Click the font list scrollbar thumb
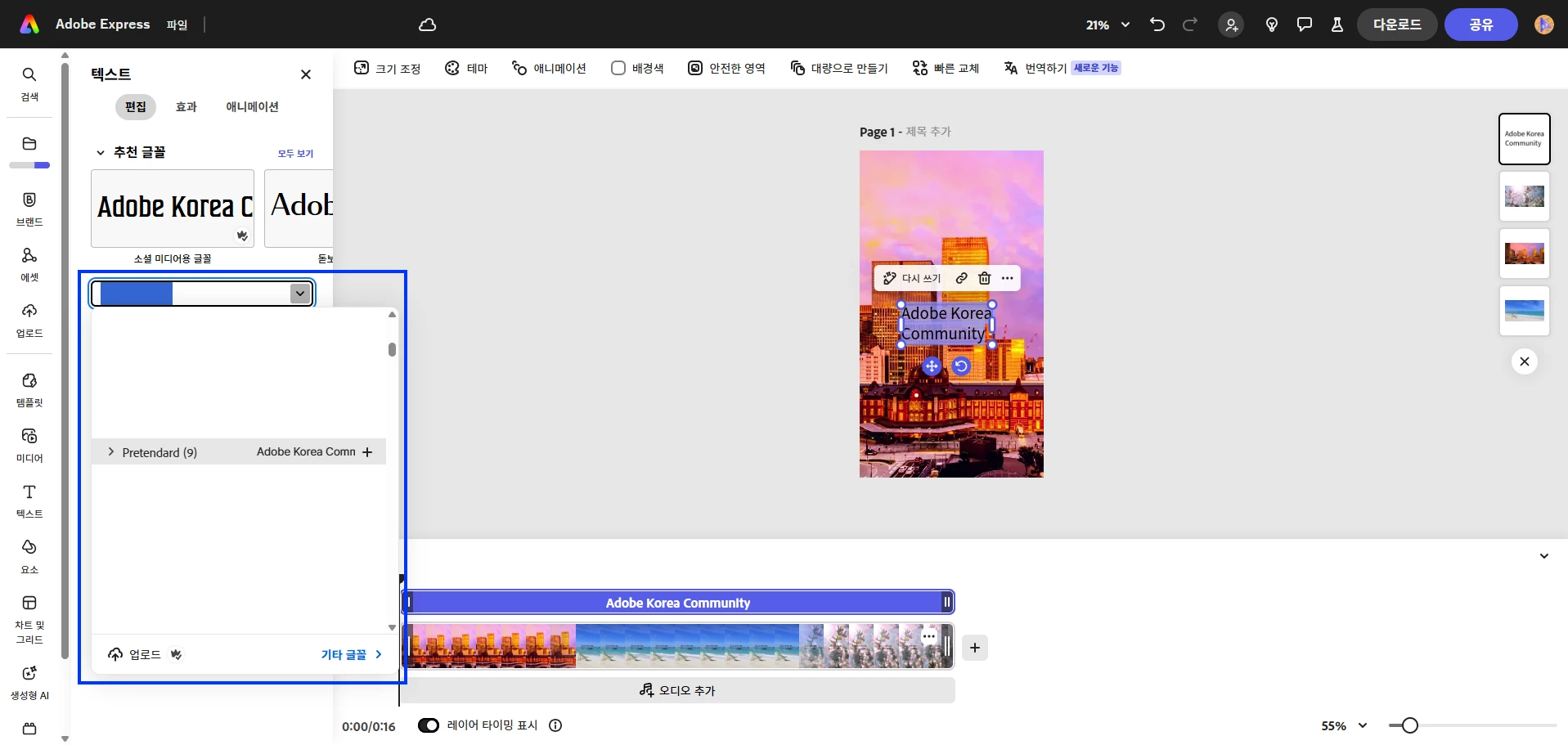This screenshot has height=745, width=1568. pyautogui.click(x=392, y=349)
